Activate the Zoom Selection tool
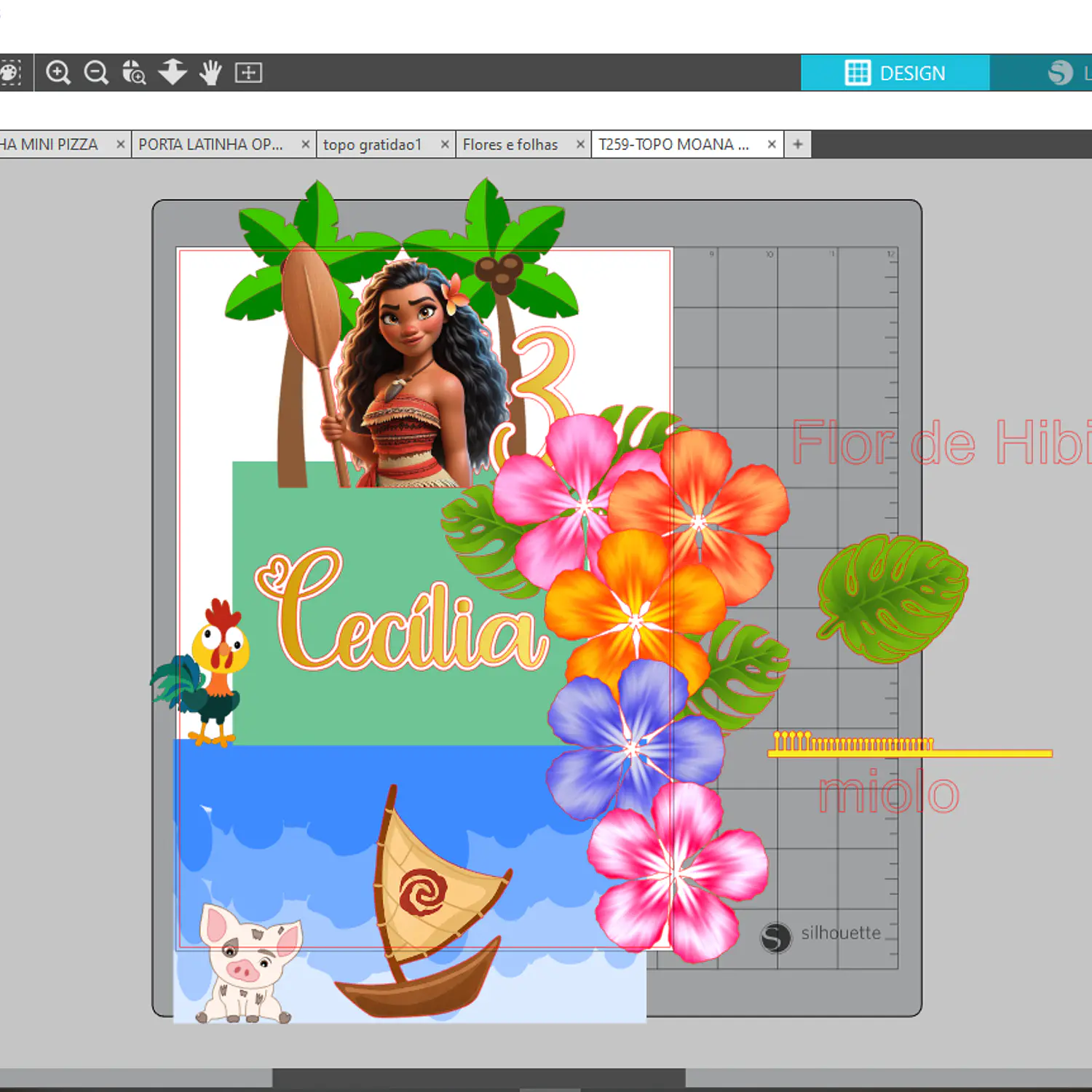Viewport: 1092px width, 1092px height. click(x=134, y=73)
